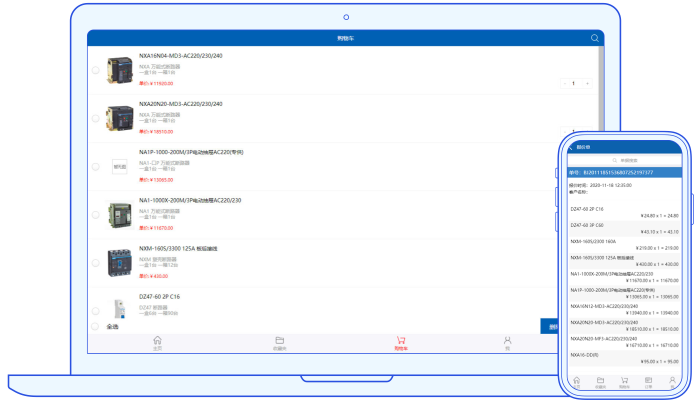Select phone row NXM-160S/3300 125A

(x=624, y=261)
